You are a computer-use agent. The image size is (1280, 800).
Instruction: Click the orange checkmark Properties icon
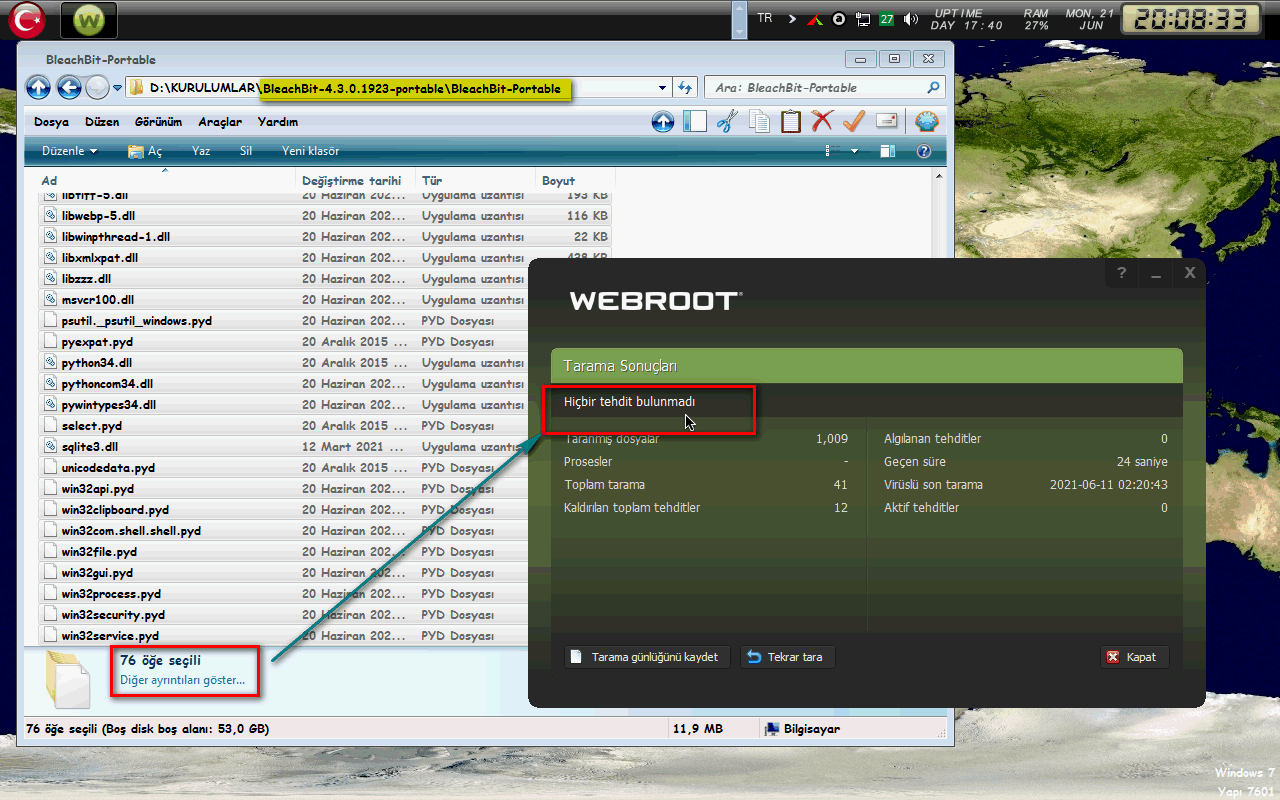853,122
